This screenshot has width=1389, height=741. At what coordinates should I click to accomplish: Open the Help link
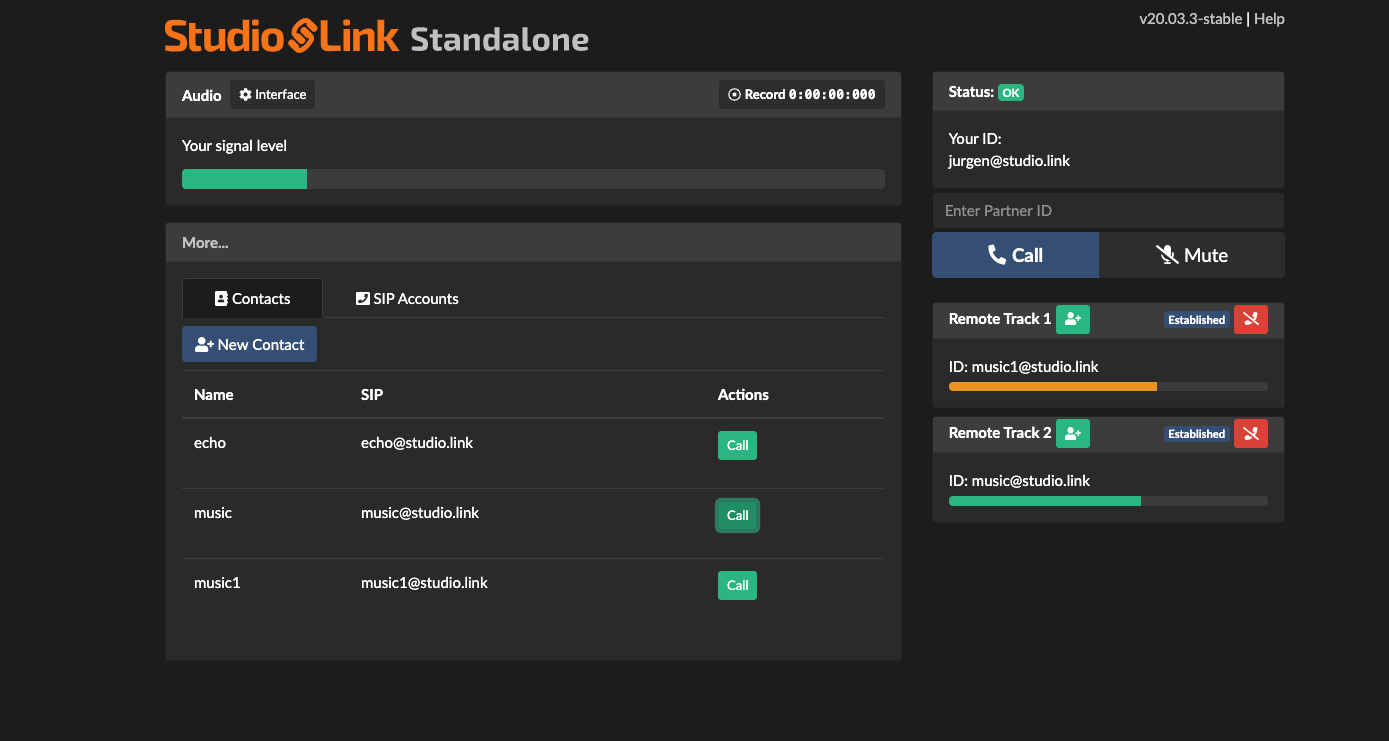(1269, 19)
